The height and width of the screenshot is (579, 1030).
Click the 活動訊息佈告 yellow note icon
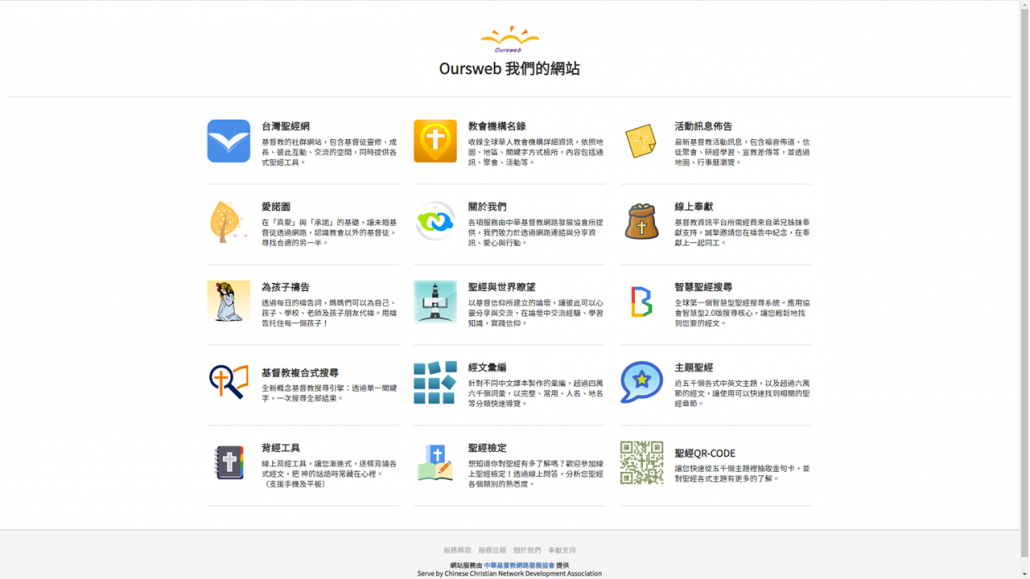[x=641, y=141]
